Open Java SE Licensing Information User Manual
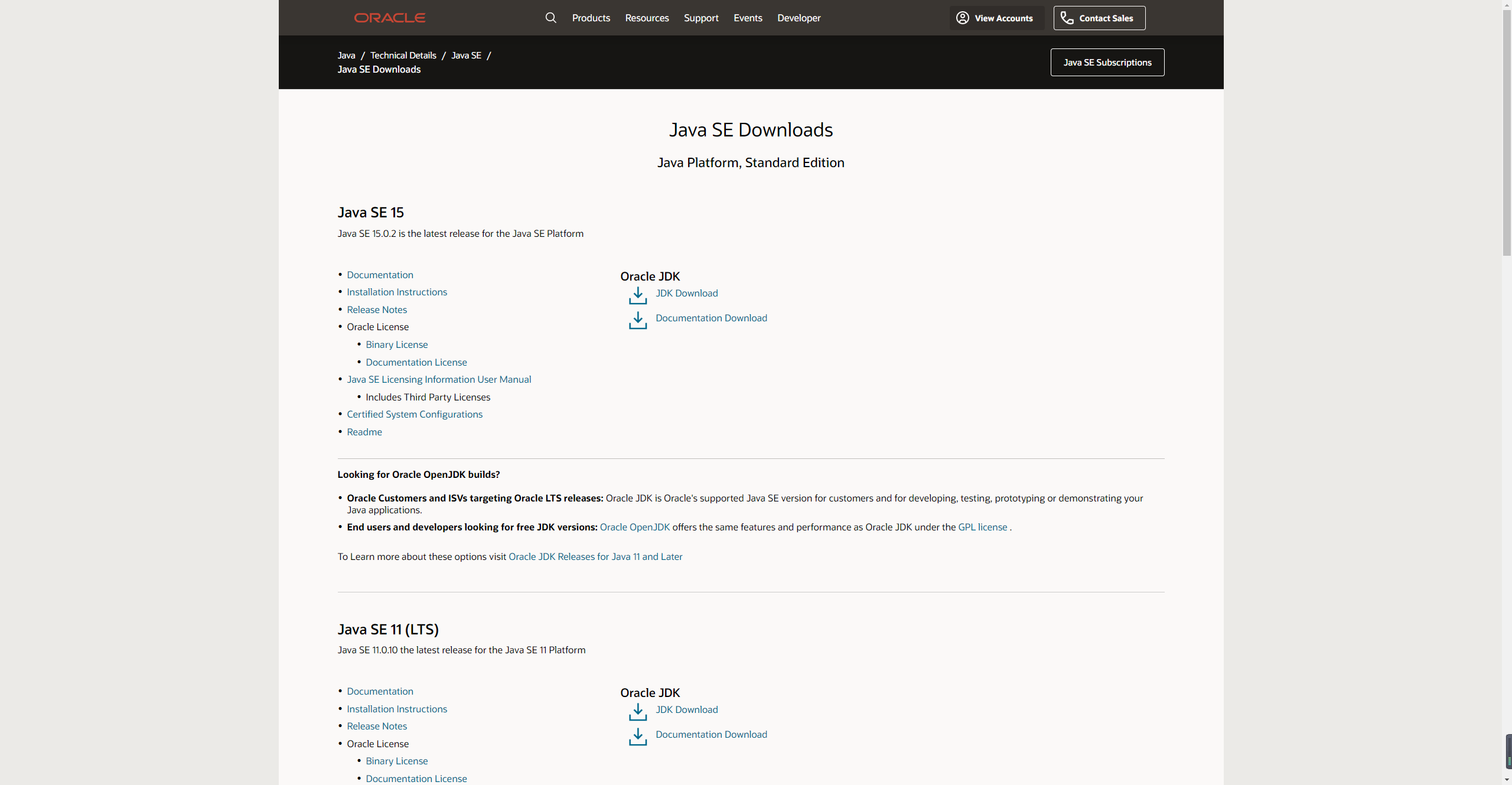Viewport: 1512px width, 785px height. click(x=439, y=379)
